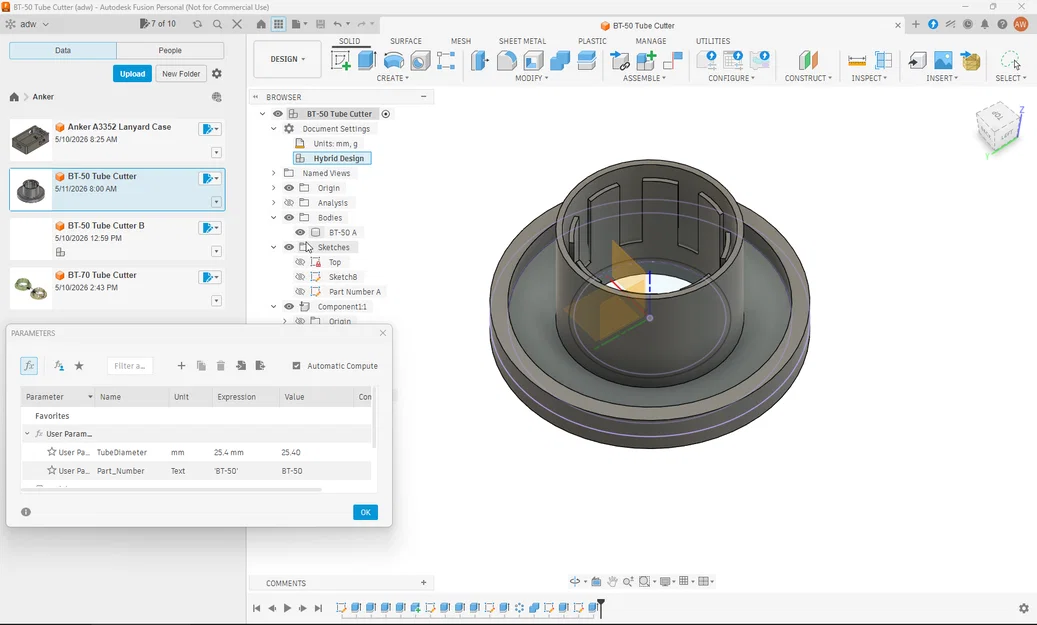Click the search icon in data panel
This screenshot has height=625, width=1037.
pyautogui.click(x=217, y=24)
